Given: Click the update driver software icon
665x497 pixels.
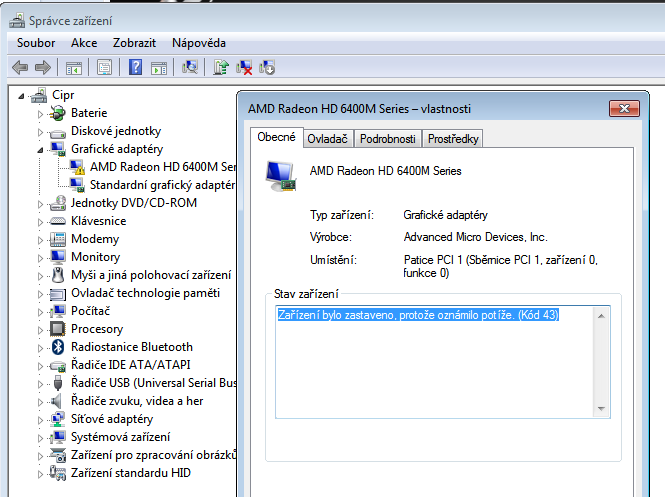Looking at the screenshot, I should click(x=221, y=67).
